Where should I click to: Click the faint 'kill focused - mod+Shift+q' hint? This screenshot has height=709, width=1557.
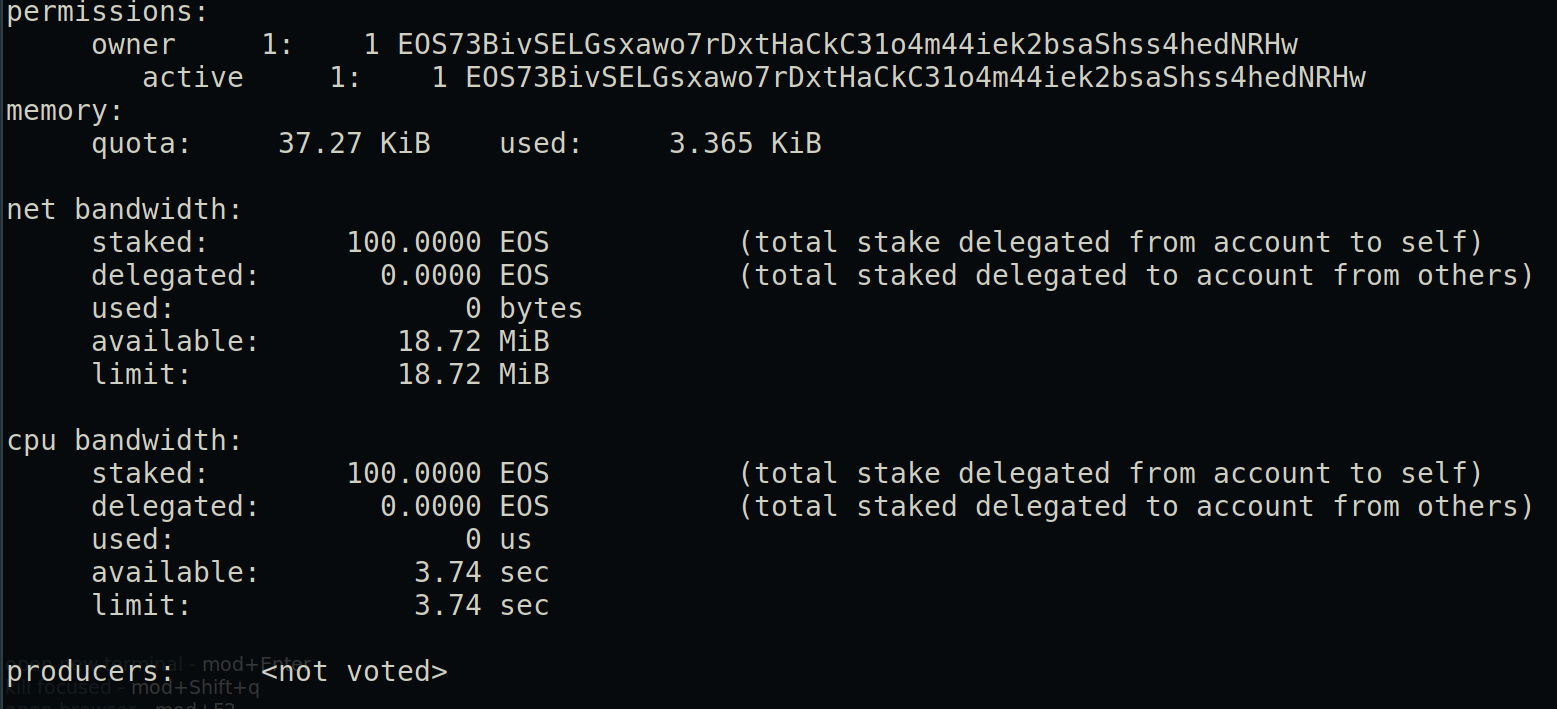click(x=133, y=689)
